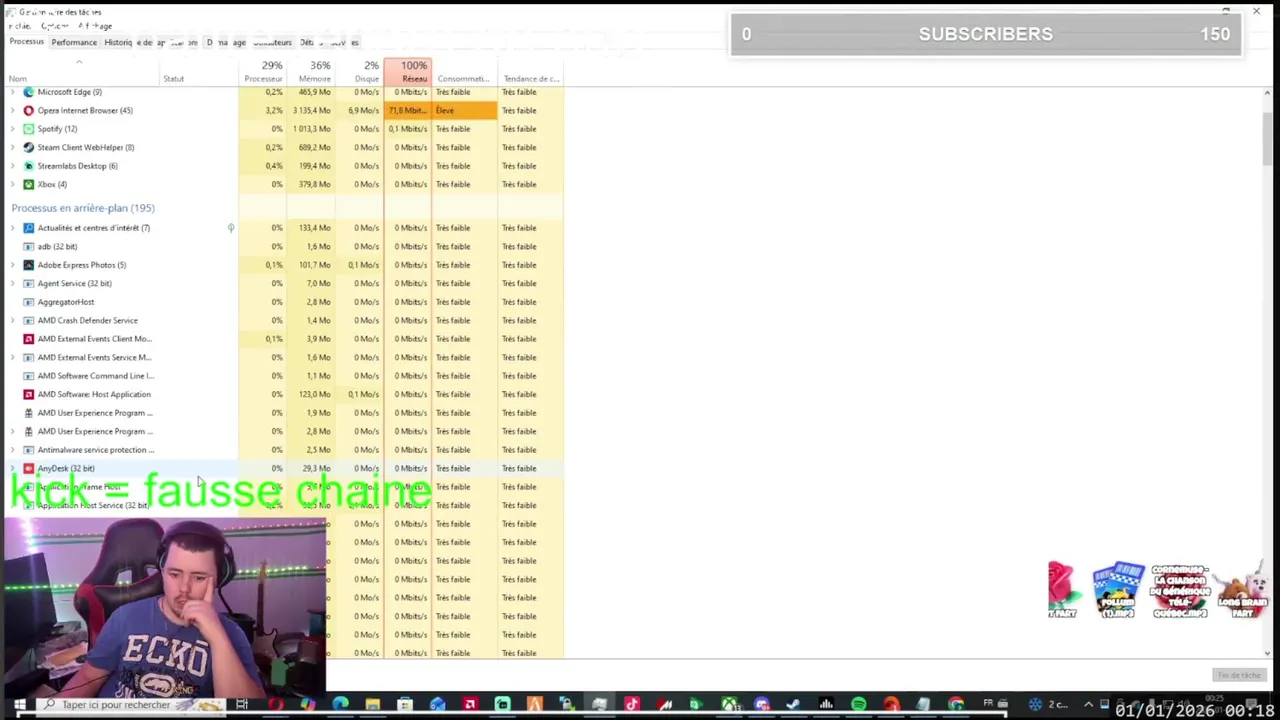The image size is (1280, 720).
Task: Expand the Steam Client WebHelper group
Action: point(12,147)
